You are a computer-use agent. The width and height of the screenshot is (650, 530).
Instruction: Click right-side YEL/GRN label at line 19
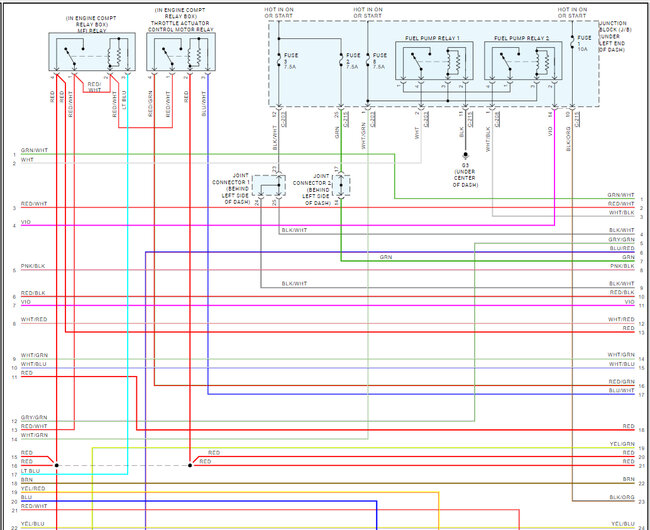coord(622,444)
